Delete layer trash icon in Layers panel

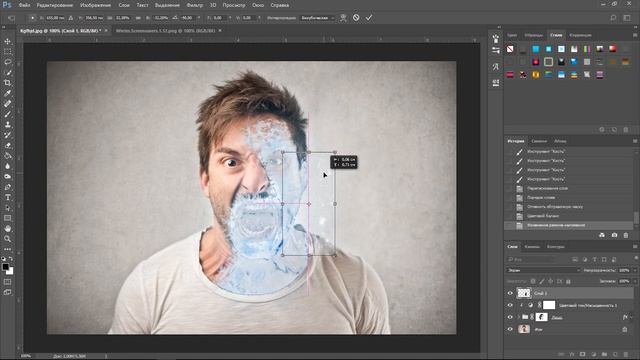point(626,354)
